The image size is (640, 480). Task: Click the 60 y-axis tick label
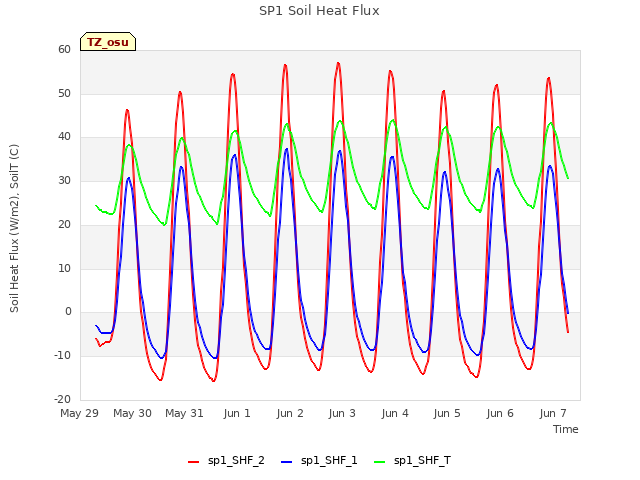click(64, 50)
